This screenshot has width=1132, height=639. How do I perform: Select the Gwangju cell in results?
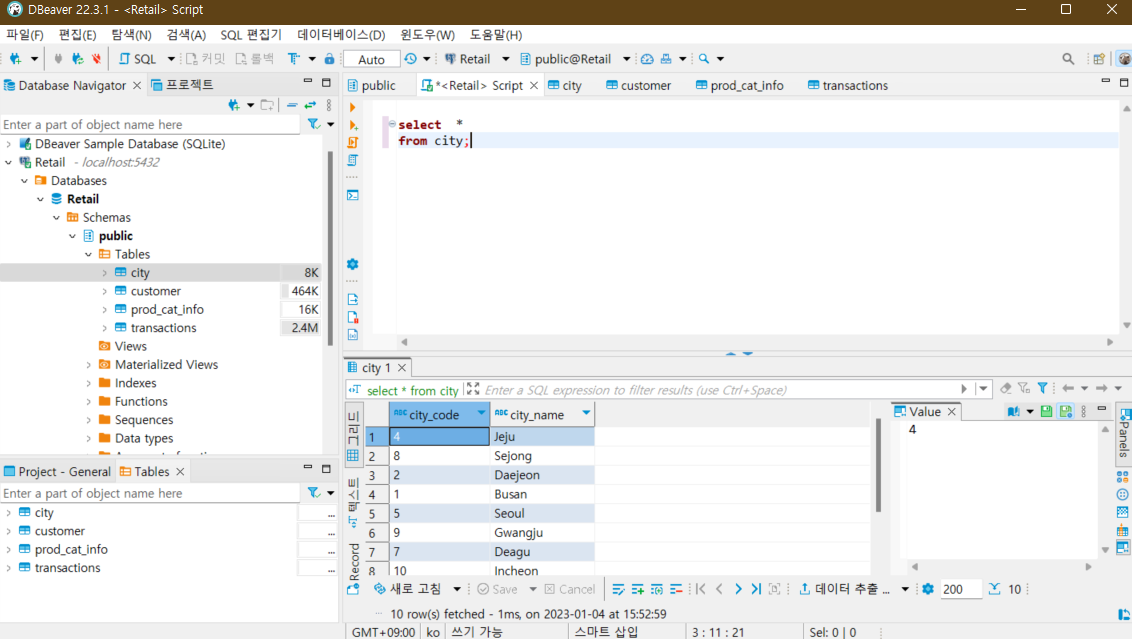(542, 532)
